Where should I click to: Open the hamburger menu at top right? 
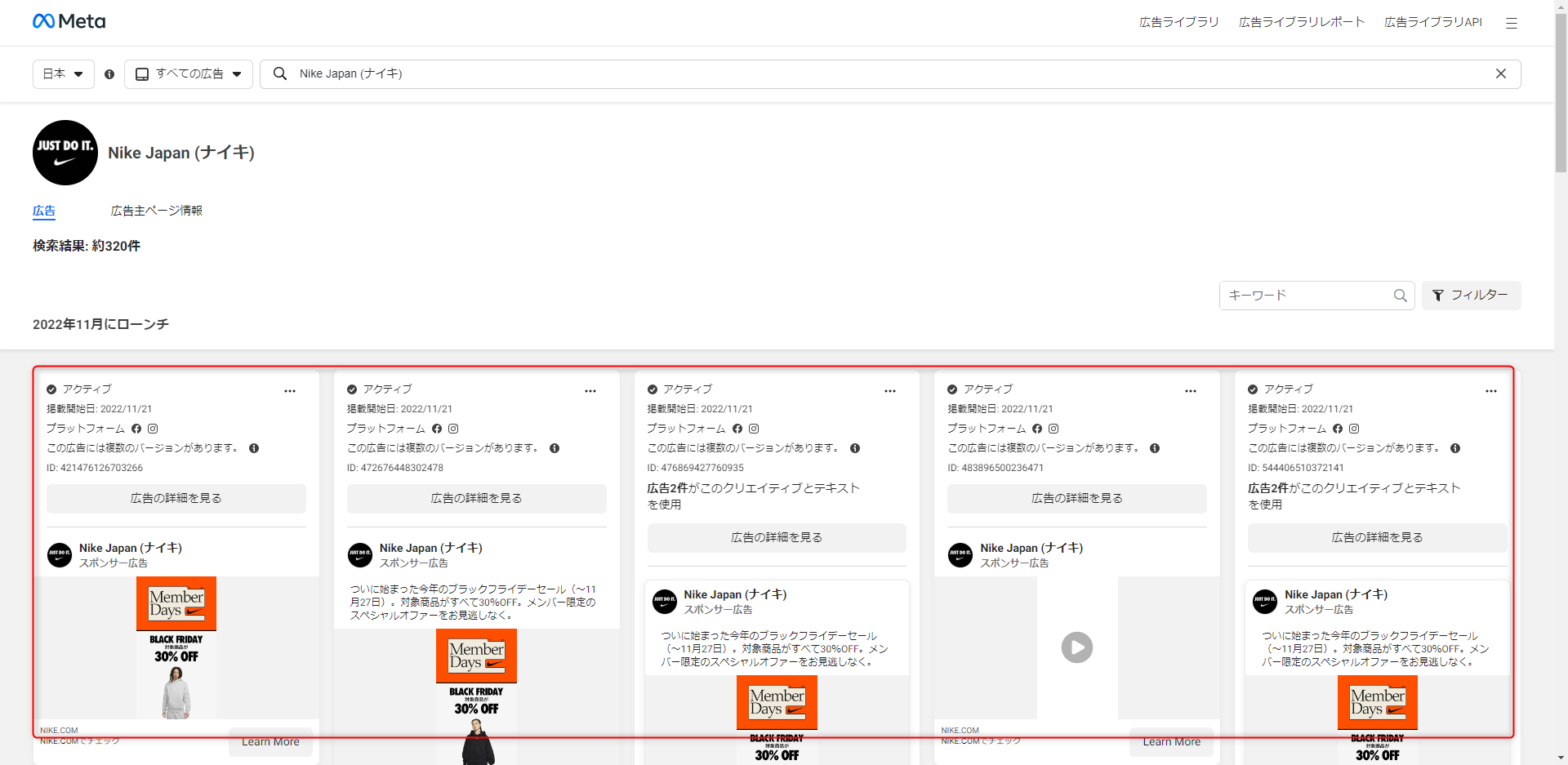(x=1511, y=23)
